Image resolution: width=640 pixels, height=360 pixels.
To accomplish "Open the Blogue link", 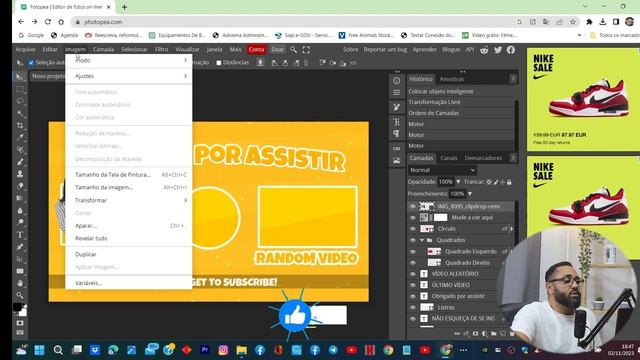I will coord(451,50).
